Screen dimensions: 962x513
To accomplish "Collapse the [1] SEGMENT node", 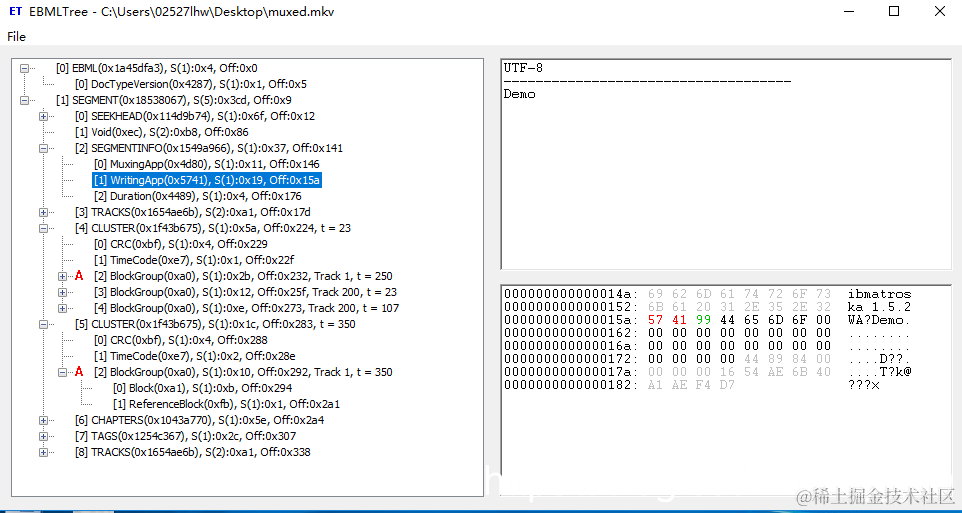I will pyautogui.click(x=25, y=100).
